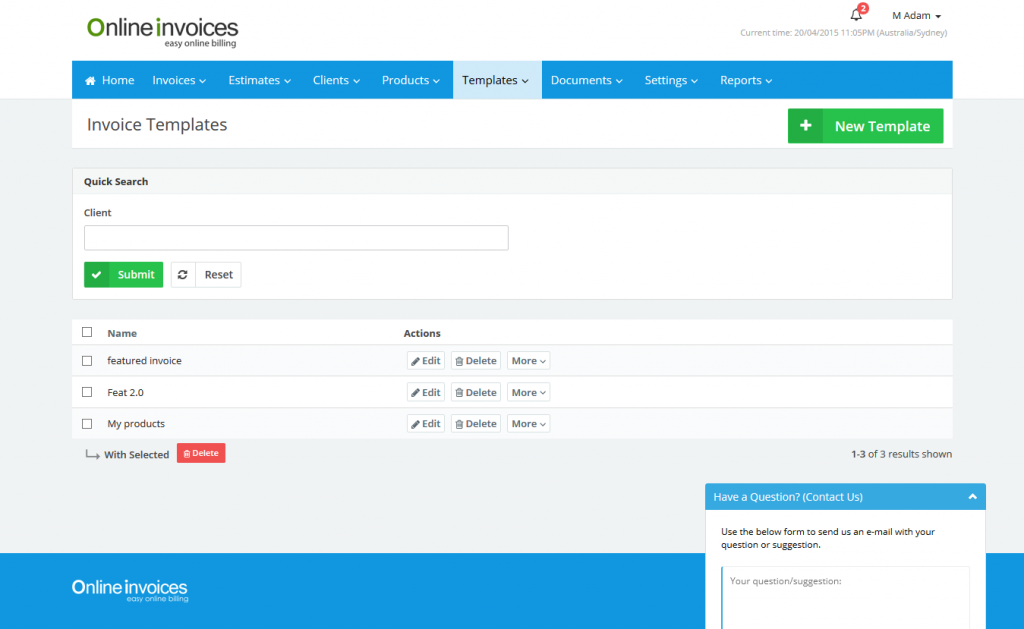Check the featured invoice checkbox
This screenshot has height=629, width=1024.
point(87,361)
